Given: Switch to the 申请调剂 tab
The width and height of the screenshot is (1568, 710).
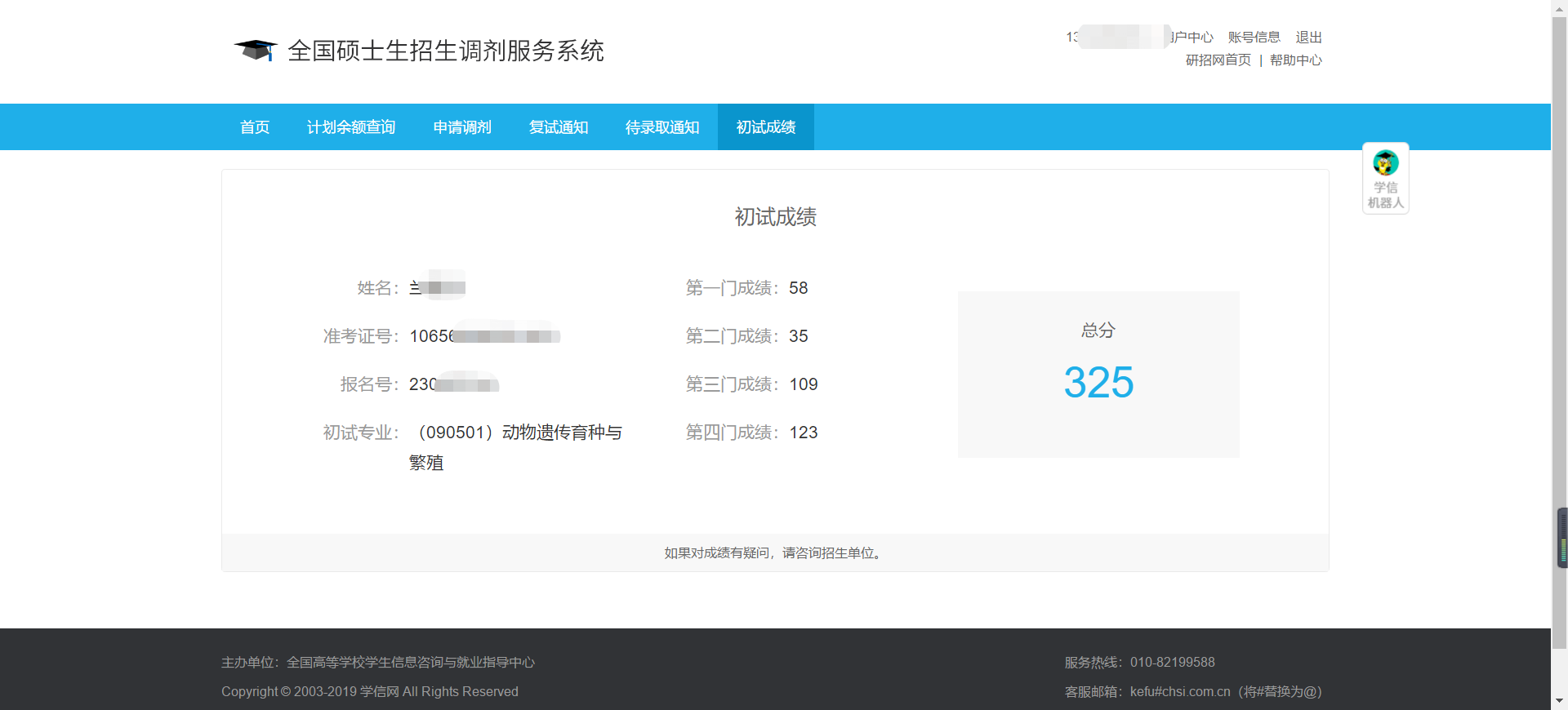Looking at the screenshot, I should [462, 127].
